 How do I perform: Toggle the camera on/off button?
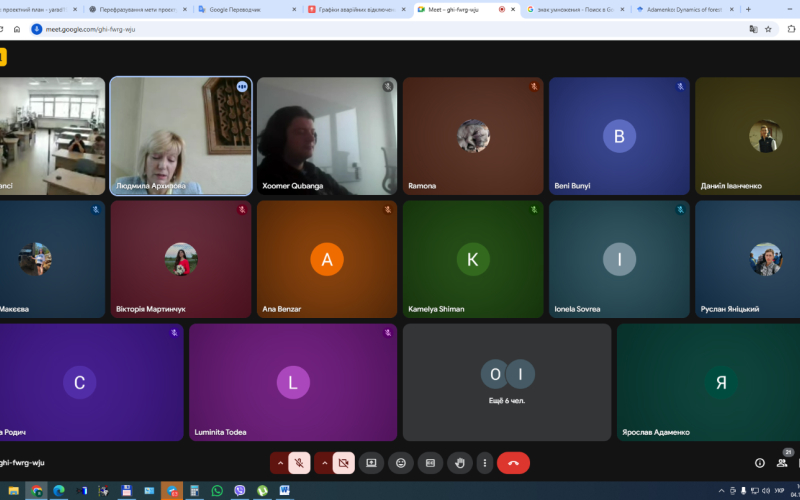pos(343,463)
